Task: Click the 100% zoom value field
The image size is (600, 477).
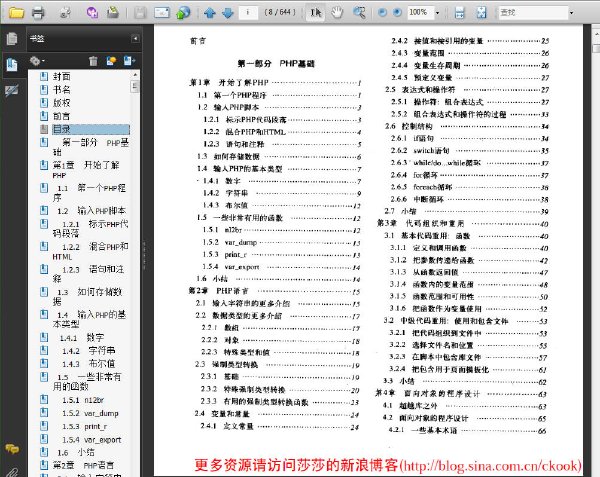Action: click(420, 13)
